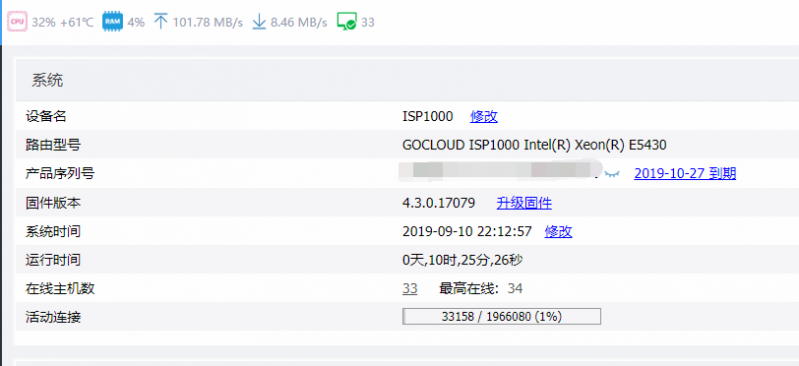Select the 活动连接 row label
This screenshot has height=366, width=799.
tap(53, 318)
